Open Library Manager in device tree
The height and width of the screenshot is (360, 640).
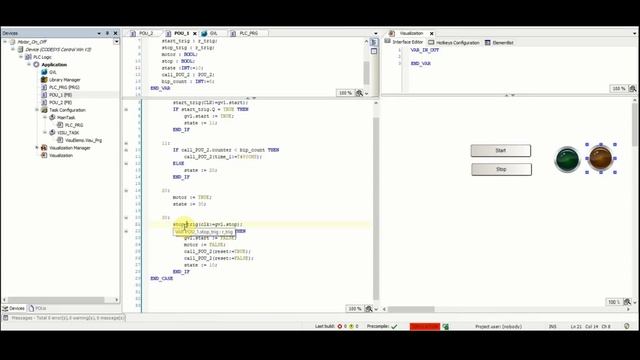coord(64,80)
